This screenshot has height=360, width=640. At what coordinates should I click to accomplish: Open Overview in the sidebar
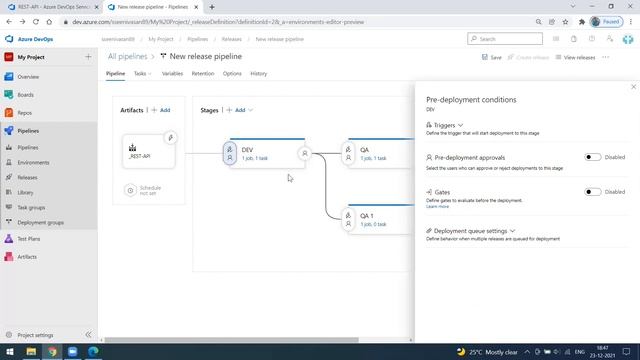tap(28, 77)
